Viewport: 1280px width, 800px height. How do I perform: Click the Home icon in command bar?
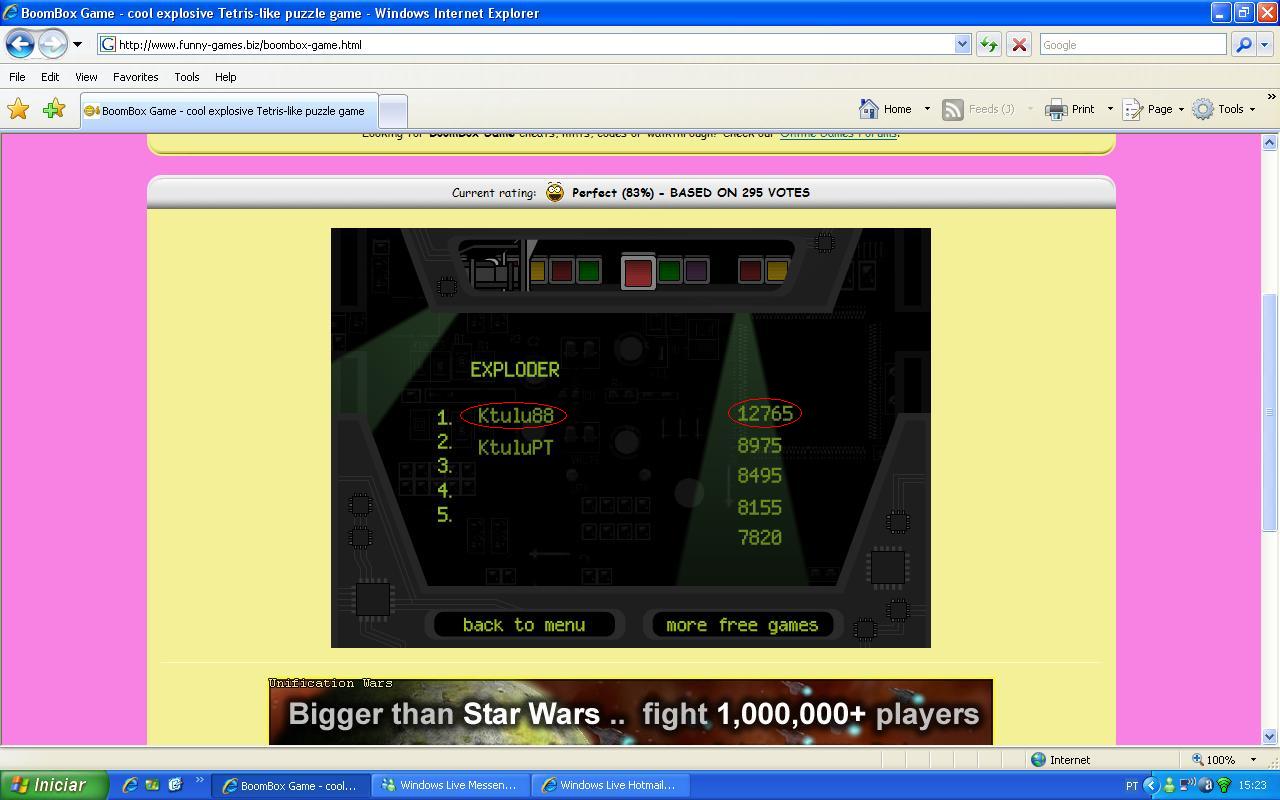point(869,109)
